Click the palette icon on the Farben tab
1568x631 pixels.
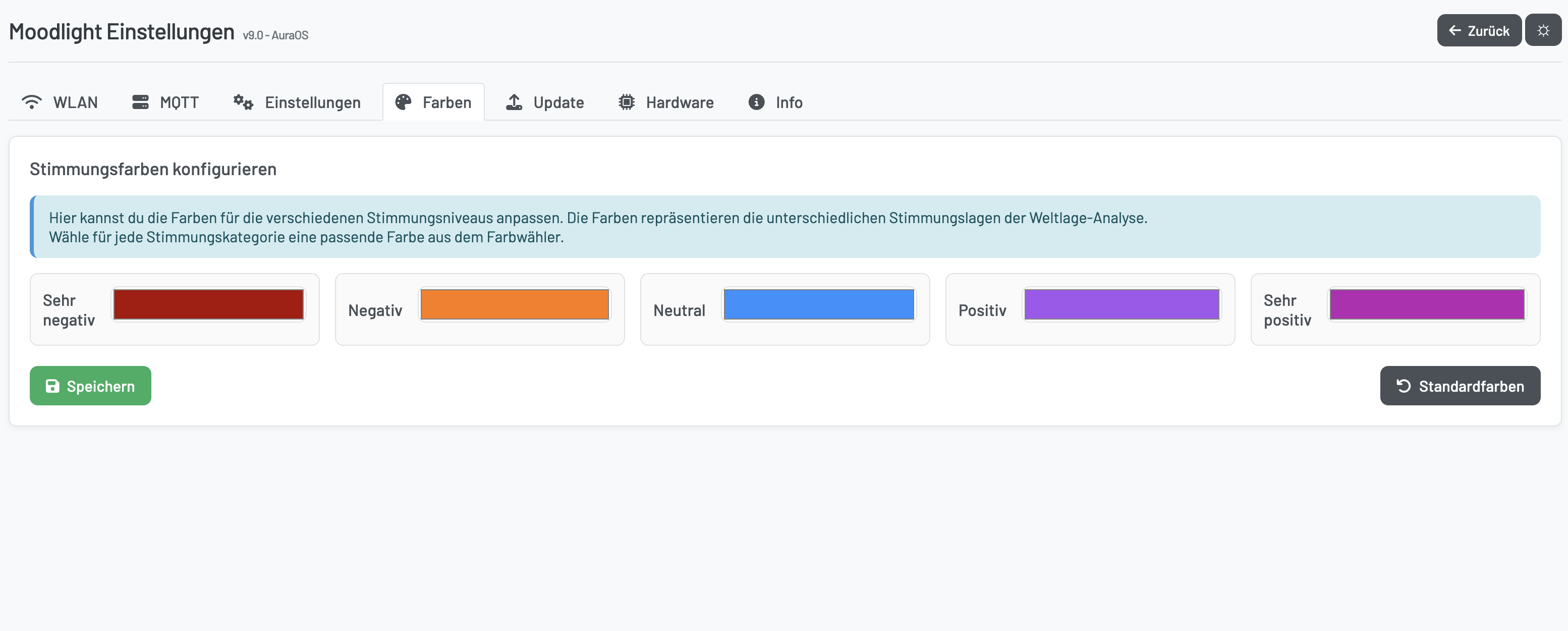coord(404,101)
